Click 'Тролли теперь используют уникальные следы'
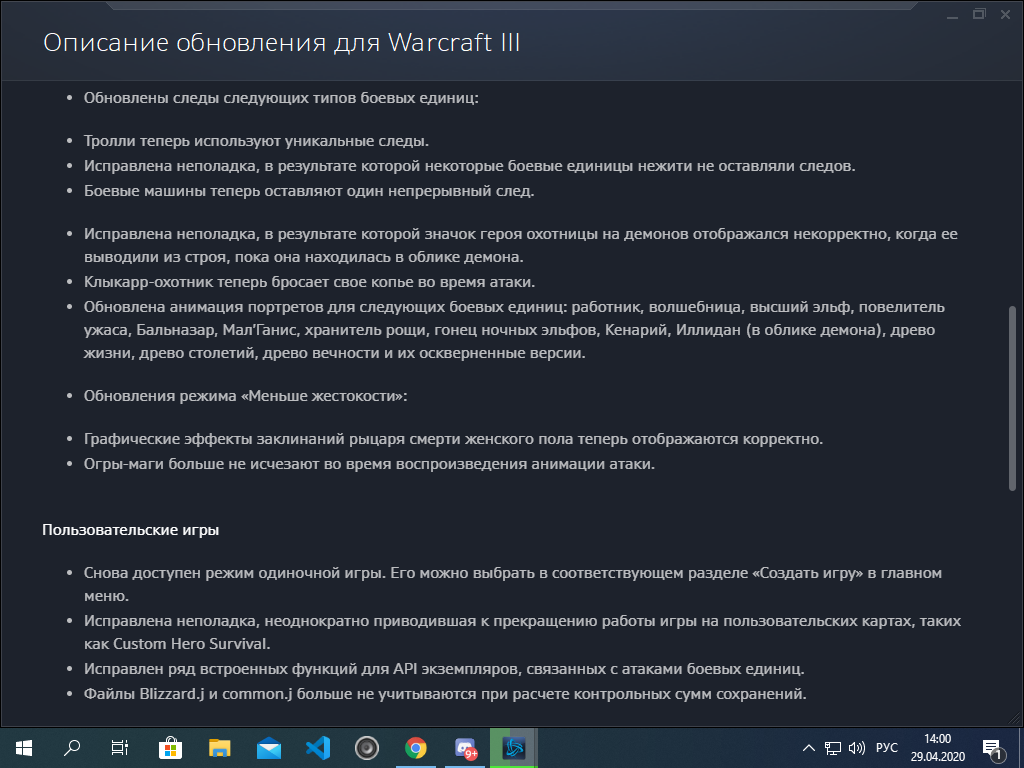1024x768 pixels. coord(256,141)
